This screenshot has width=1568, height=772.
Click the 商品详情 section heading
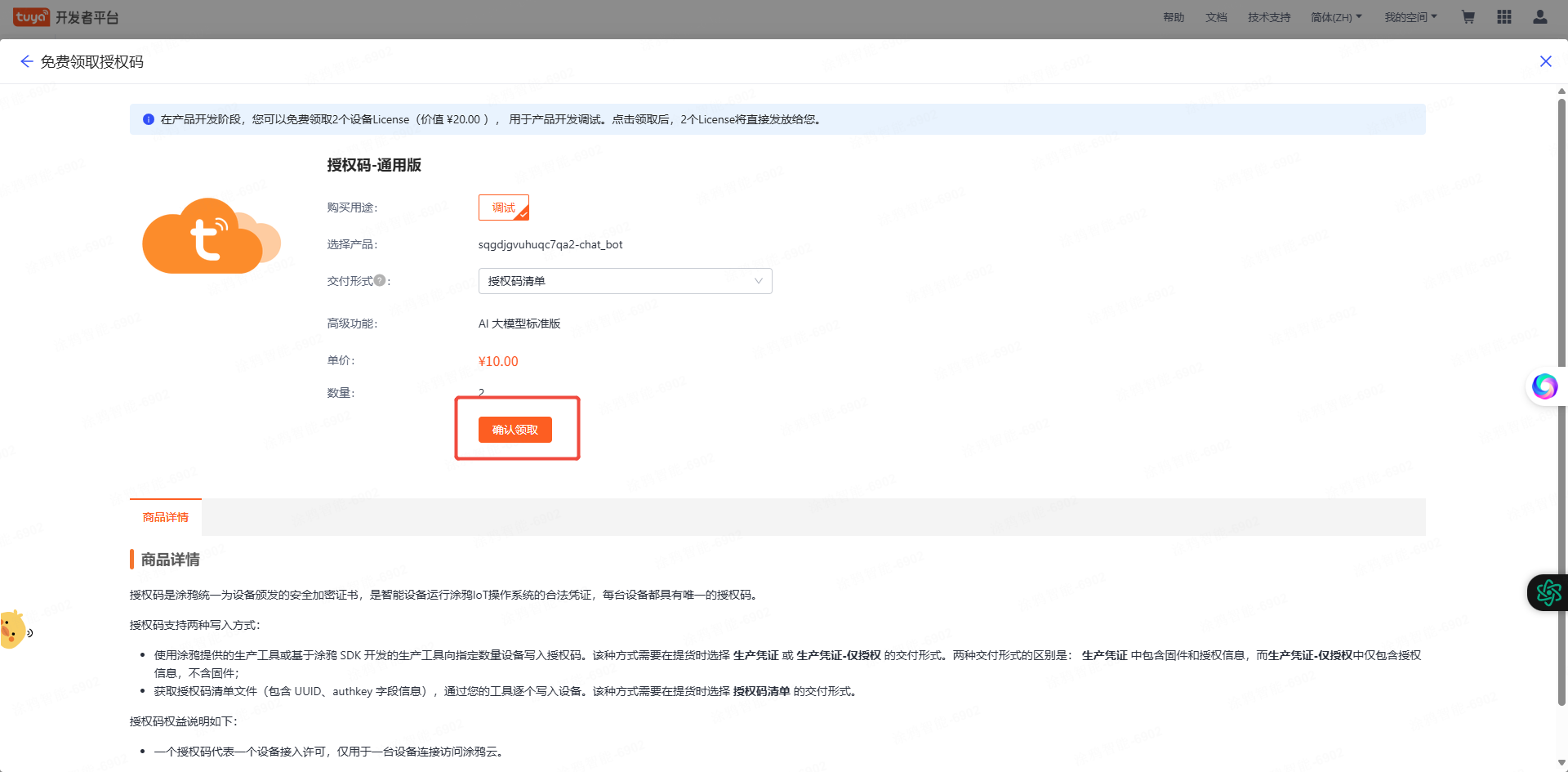coord(171,560)
